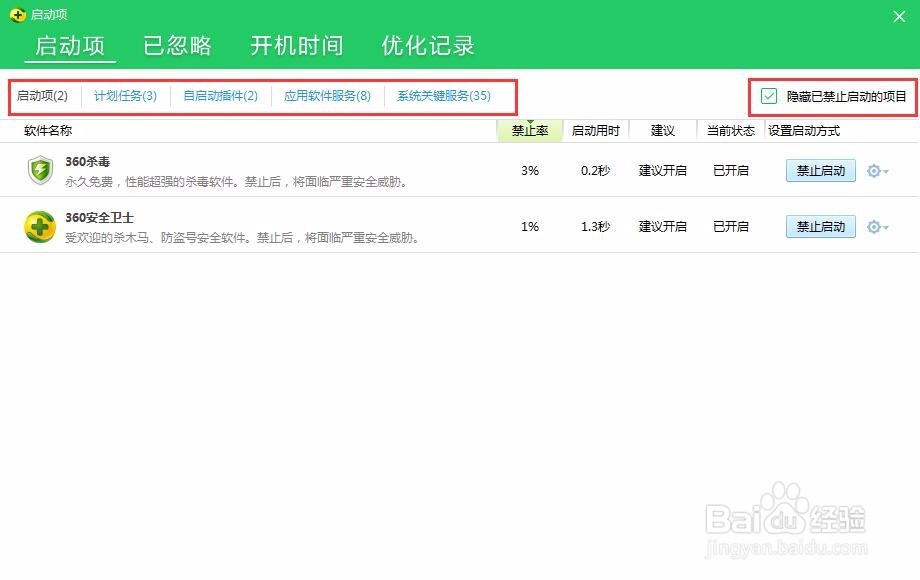Select the 启动项(2) sub-tab
This screenshot has width=920, height=580.
[42, 96]
